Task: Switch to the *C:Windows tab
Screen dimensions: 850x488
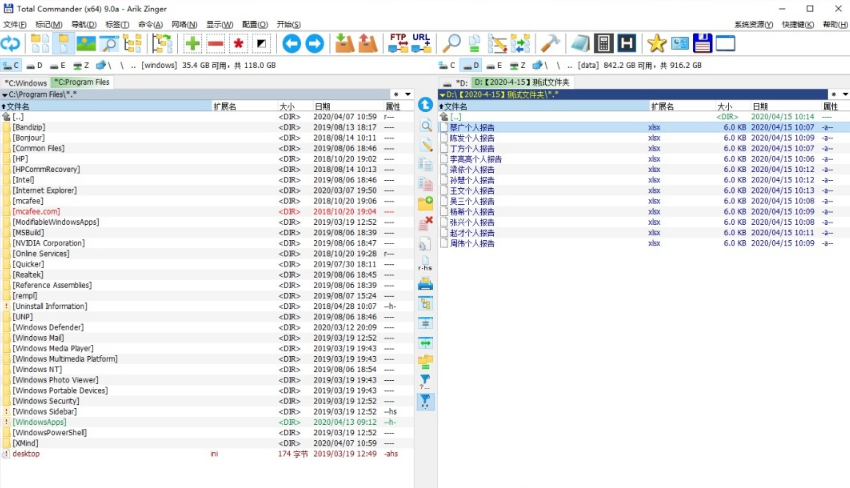Action: click(26, 83)
